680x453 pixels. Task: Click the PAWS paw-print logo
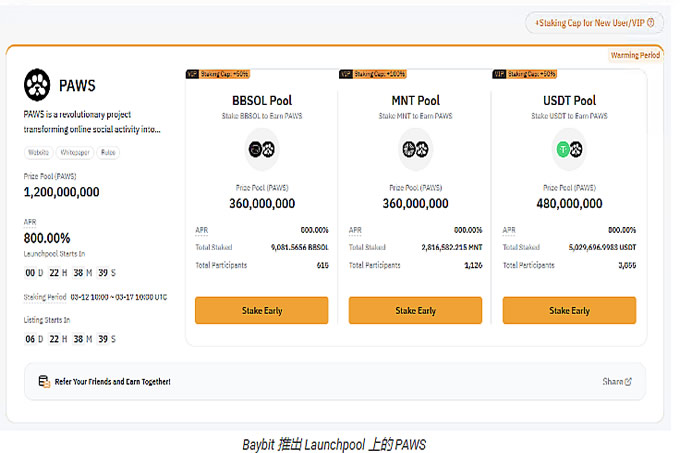37,85
